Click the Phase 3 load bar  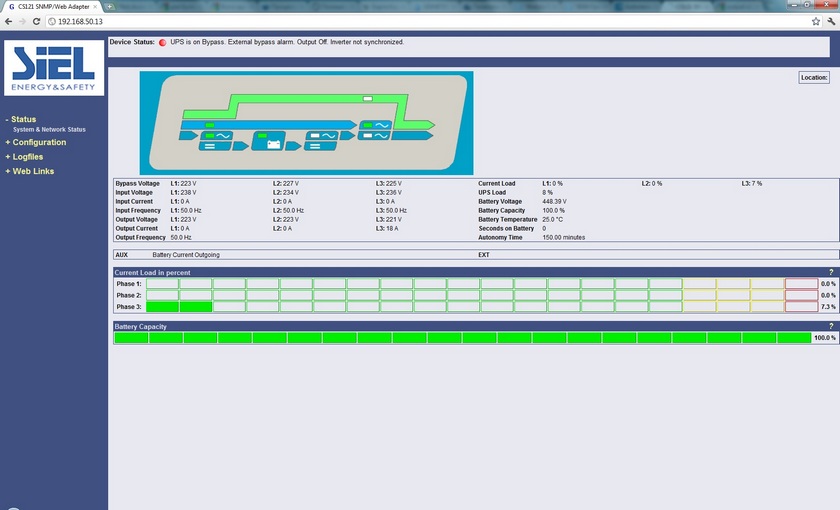tap(482, 306)
